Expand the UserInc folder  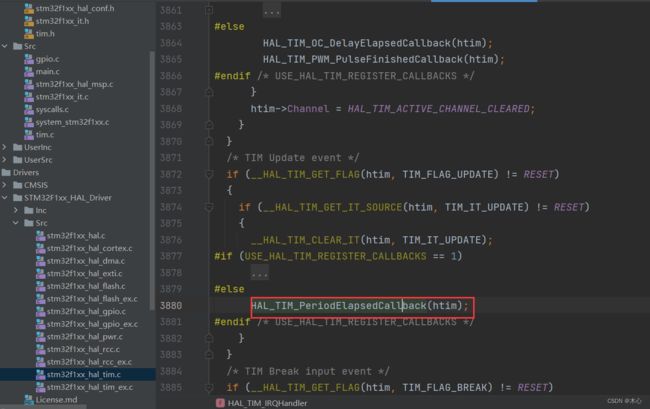(x=5, y=147)
